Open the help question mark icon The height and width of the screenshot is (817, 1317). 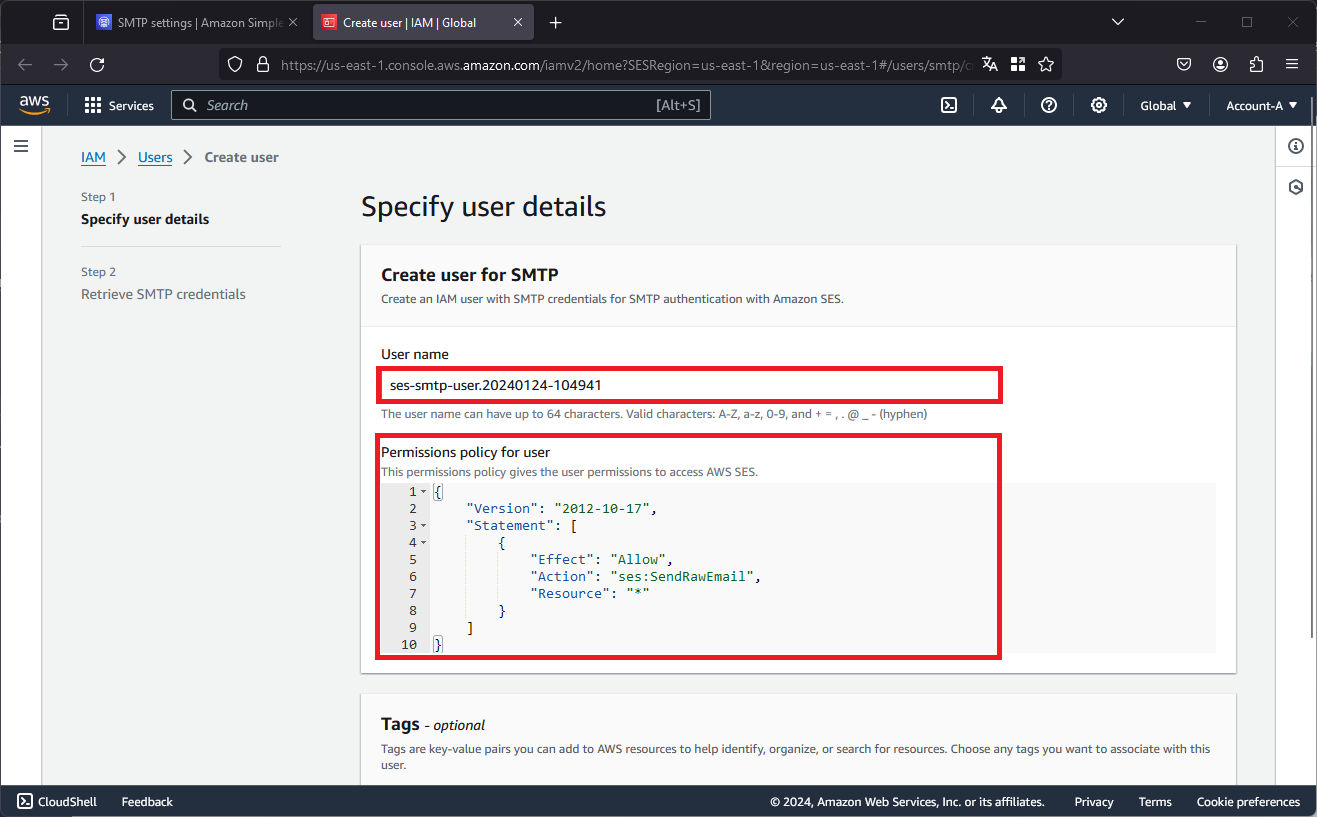(x=1049, y=105)
